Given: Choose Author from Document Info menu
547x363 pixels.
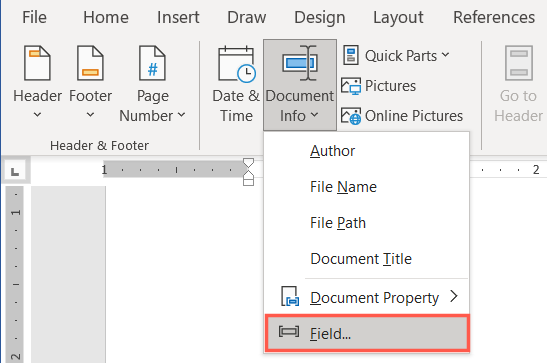Looking at the screenshot, I should click(x=366, y=151).
